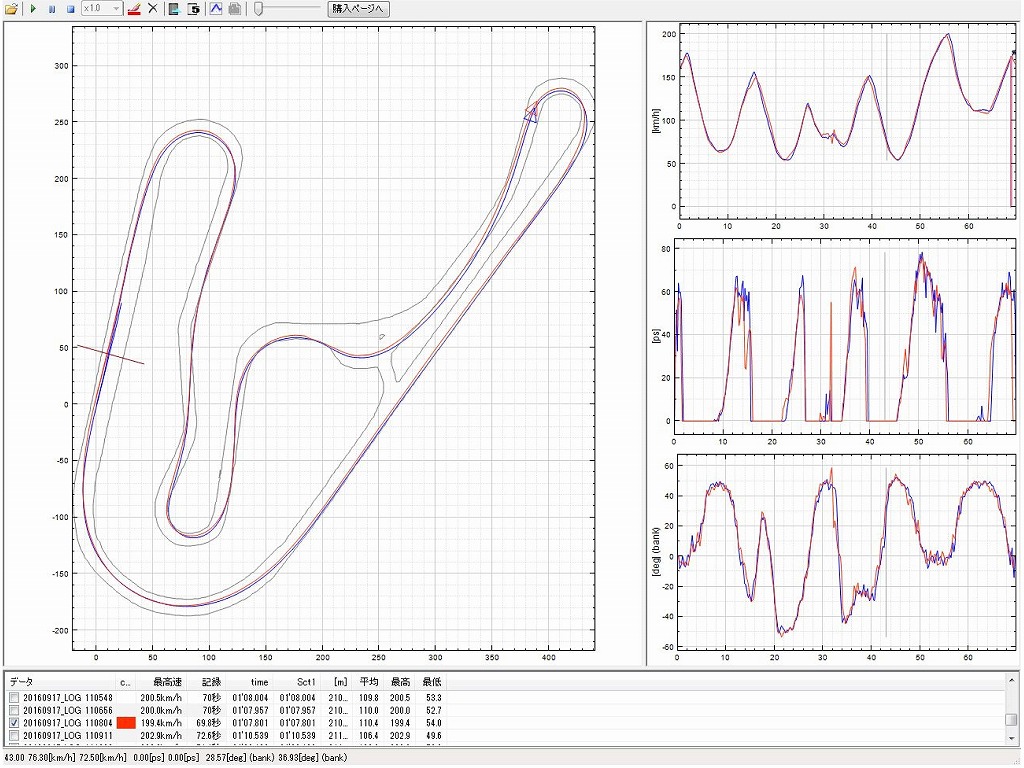Sort by the 最高速 column header
The width and height of the screenshot is (1024, 768).
167,681
